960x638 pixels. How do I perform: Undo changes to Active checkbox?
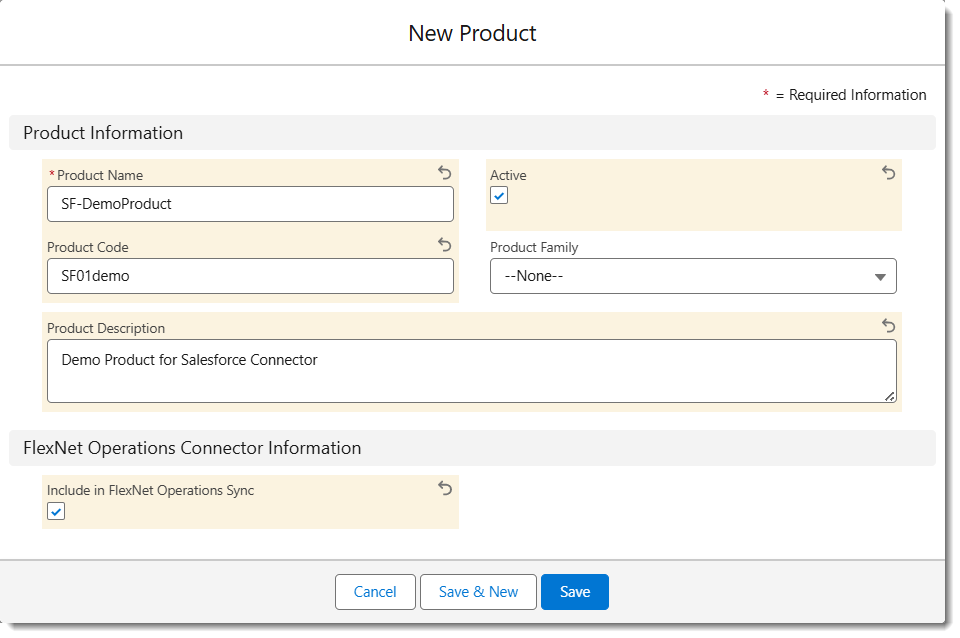coord(888,173)
